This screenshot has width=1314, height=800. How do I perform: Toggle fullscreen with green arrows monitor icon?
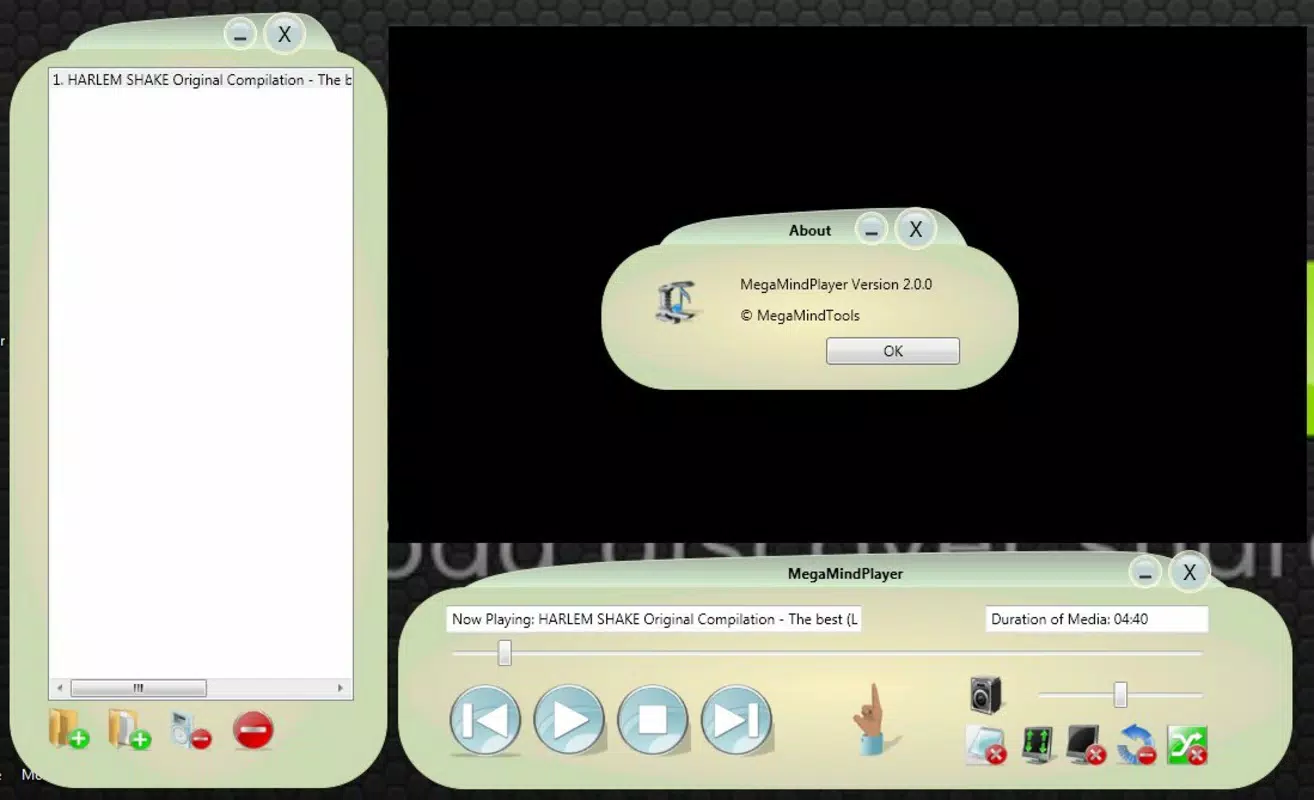(x=1039, y=746)
